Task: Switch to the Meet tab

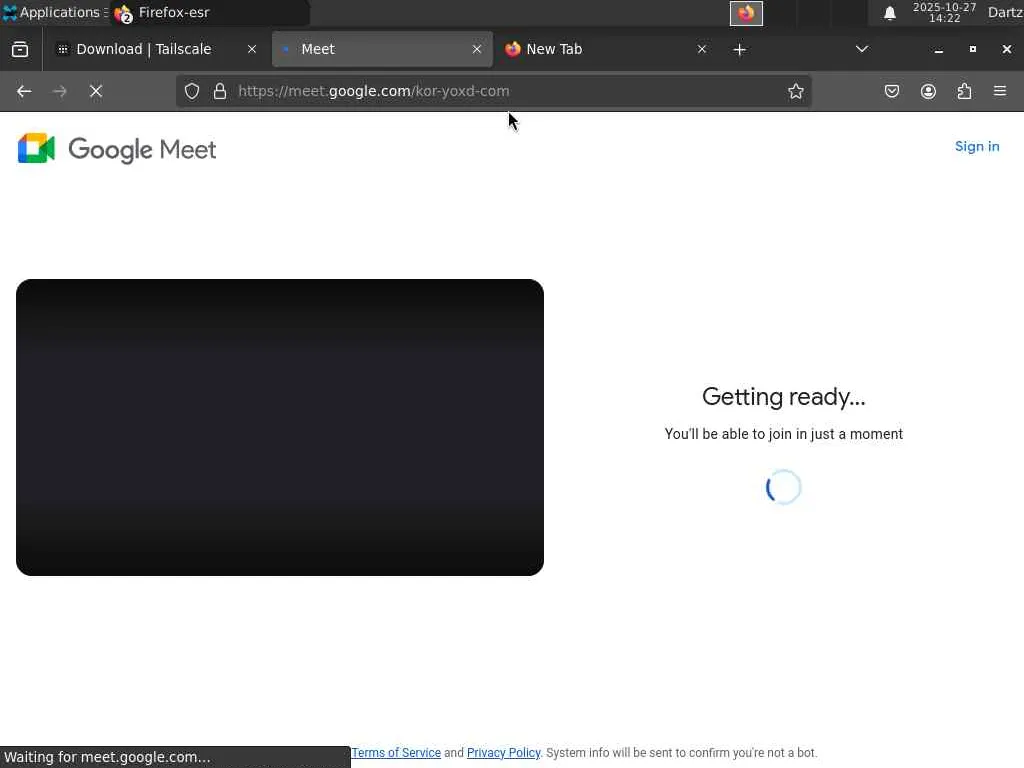Action: click(x=382, y=49)
